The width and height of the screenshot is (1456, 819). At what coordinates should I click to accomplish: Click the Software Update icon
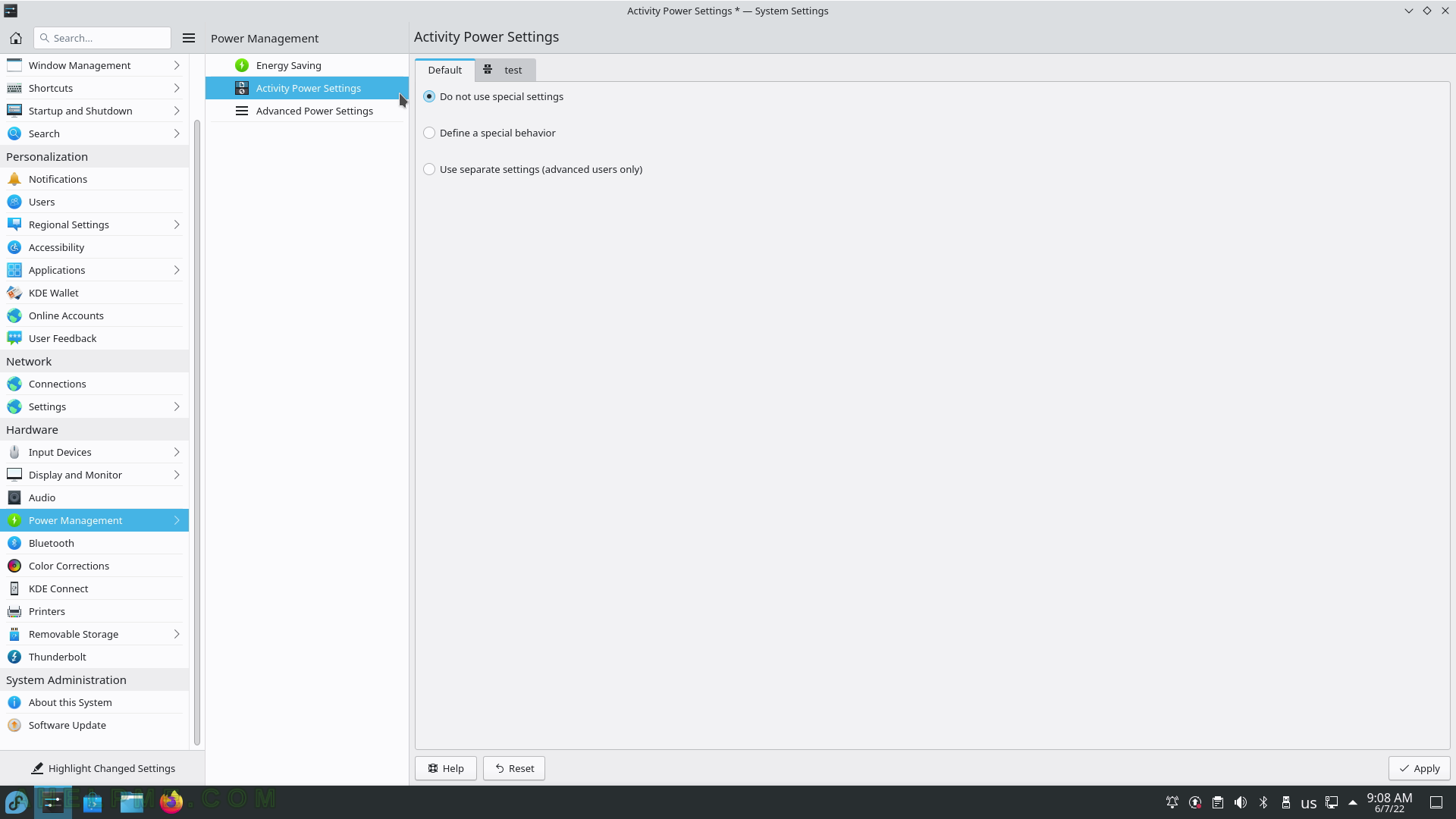click(x=14, y=725)
